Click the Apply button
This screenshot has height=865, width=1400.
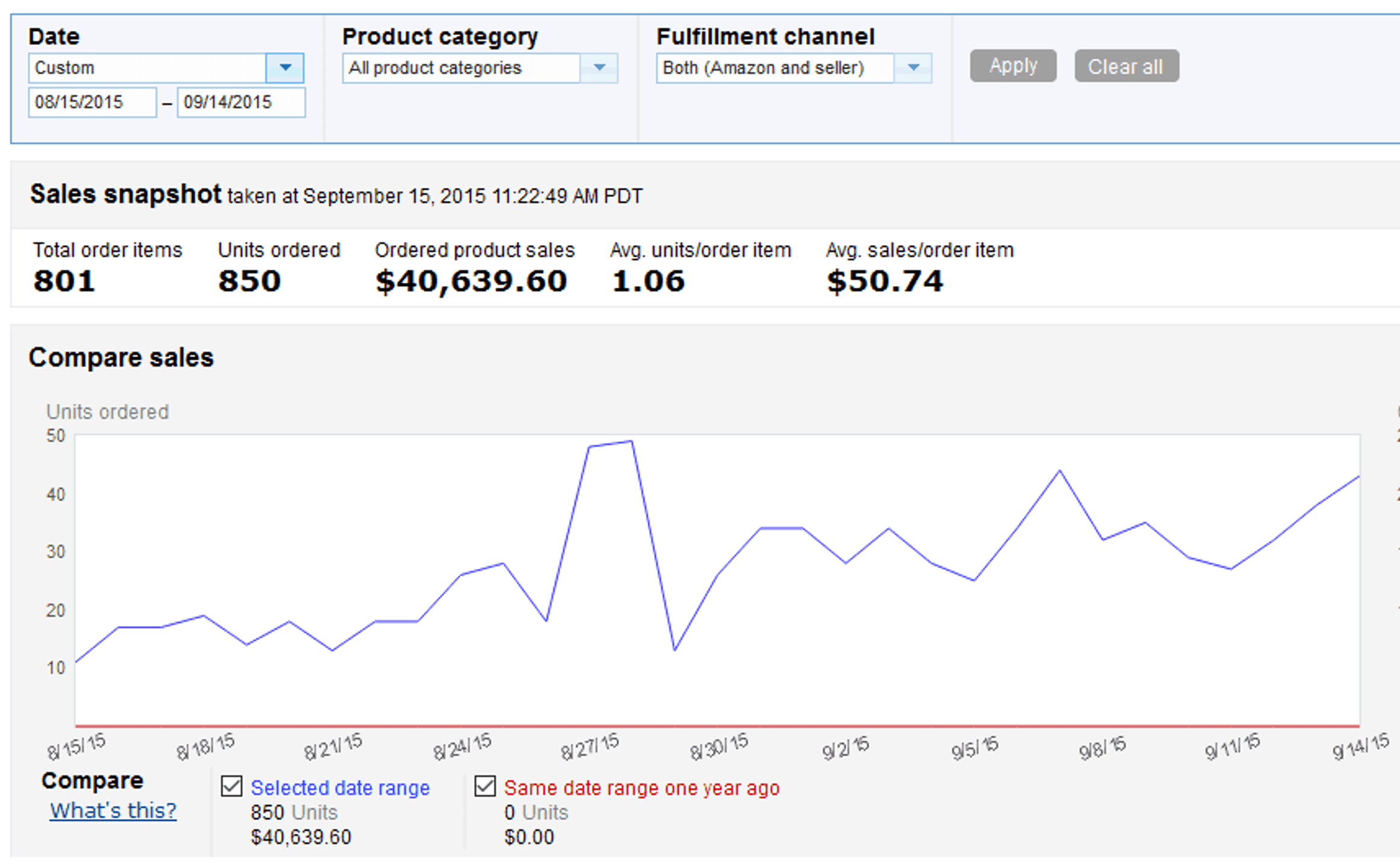coord(1013,65)
